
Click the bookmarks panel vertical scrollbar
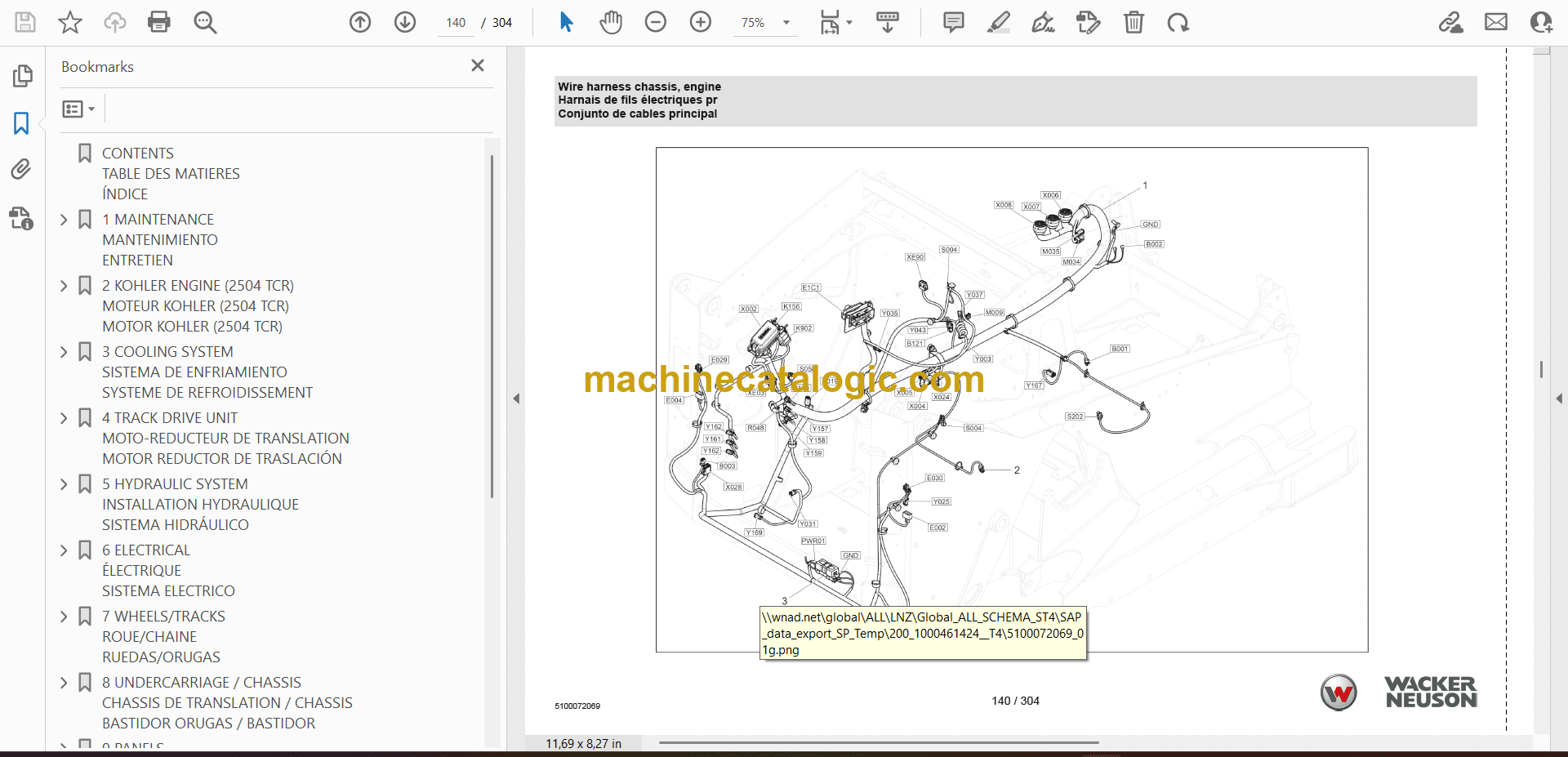(x=492, y=326)
